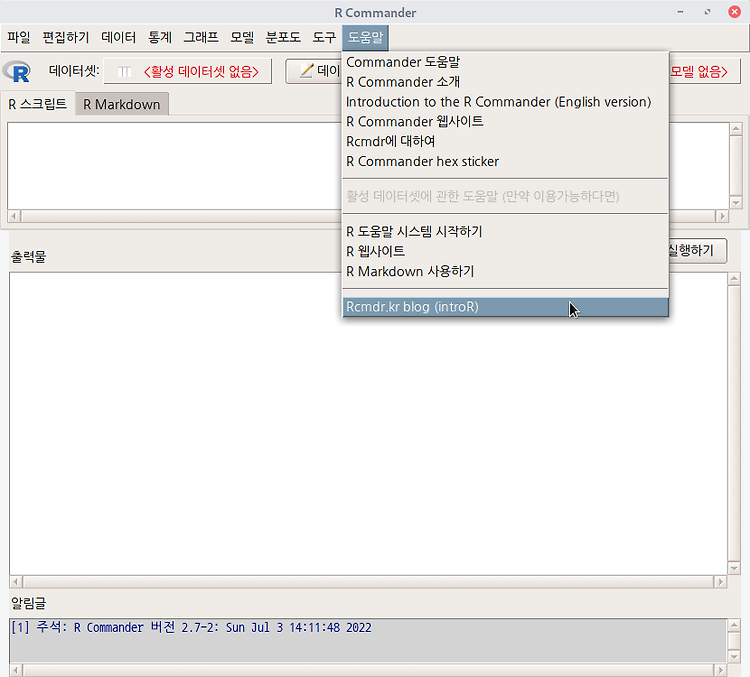Open the 분포도 menu
The image size is (750, 677).
(283, 37)
